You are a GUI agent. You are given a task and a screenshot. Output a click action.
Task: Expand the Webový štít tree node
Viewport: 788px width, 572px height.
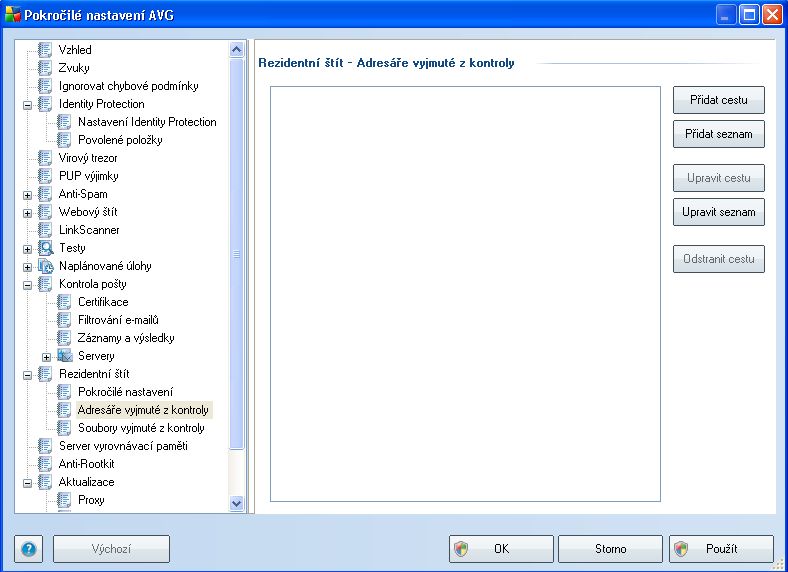(x=28, y=213)
